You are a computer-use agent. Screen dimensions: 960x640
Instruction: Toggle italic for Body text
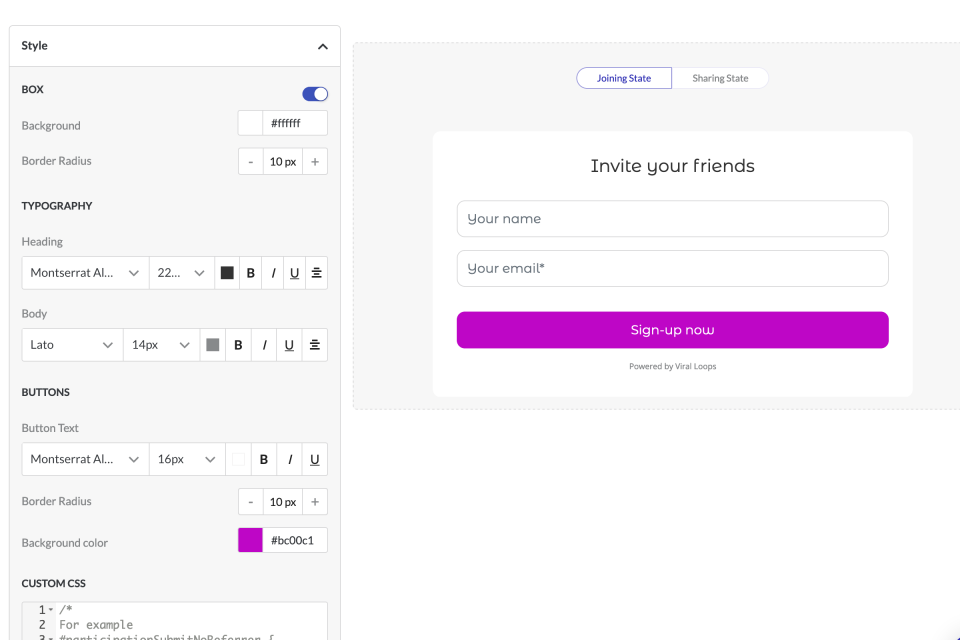pos(264,345)
